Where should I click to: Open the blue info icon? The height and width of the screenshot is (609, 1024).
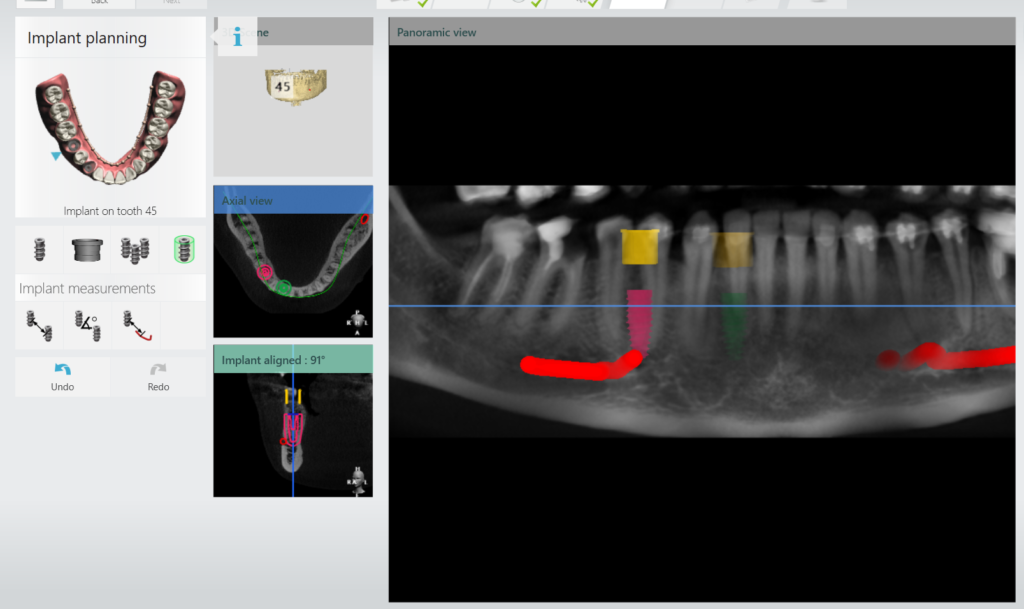point(237,38)
